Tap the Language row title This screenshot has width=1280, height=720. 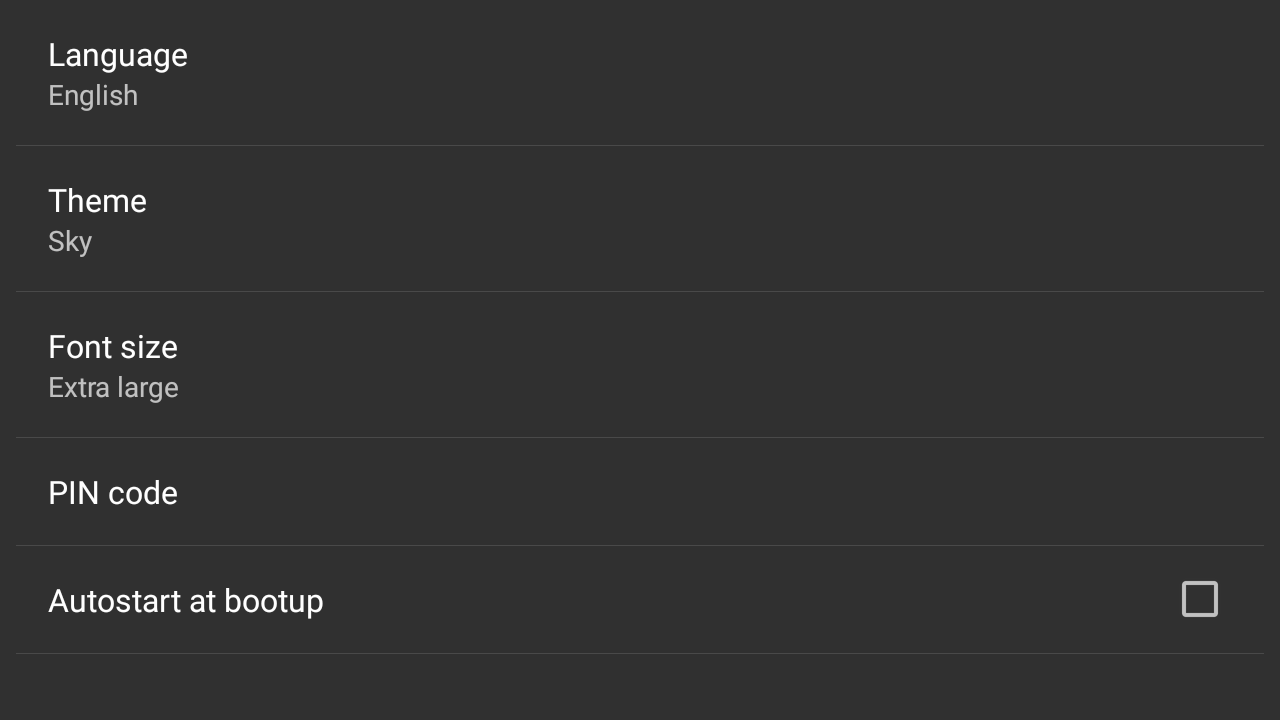(x=118, y=55)
